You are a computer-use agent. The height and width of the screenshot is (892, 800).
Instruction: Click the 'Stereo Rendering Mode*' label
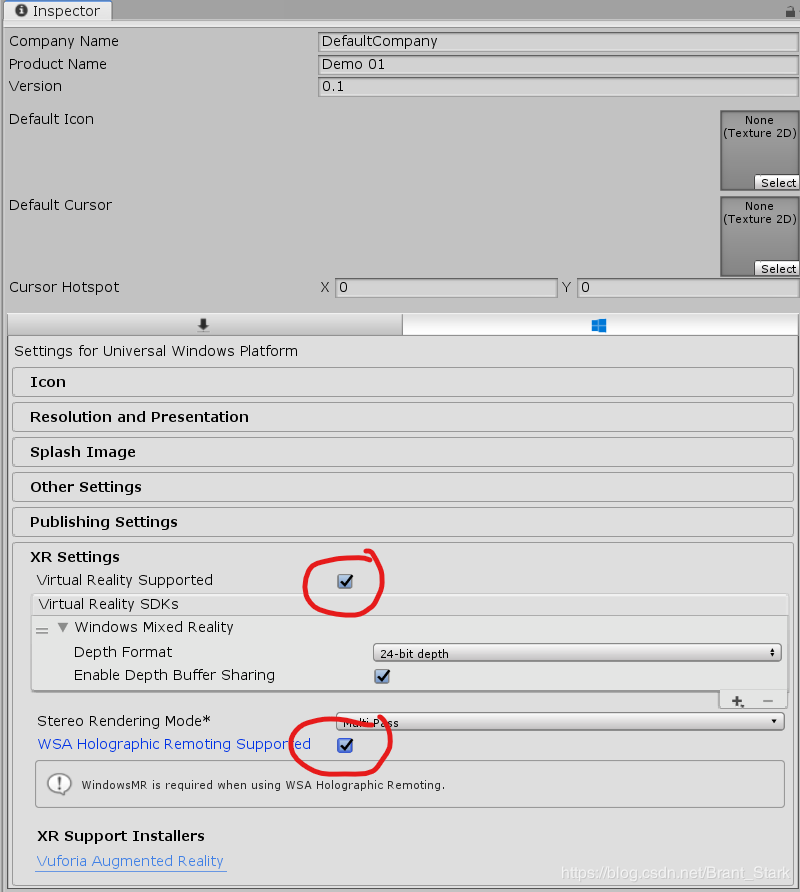click(x=124, y=721)
